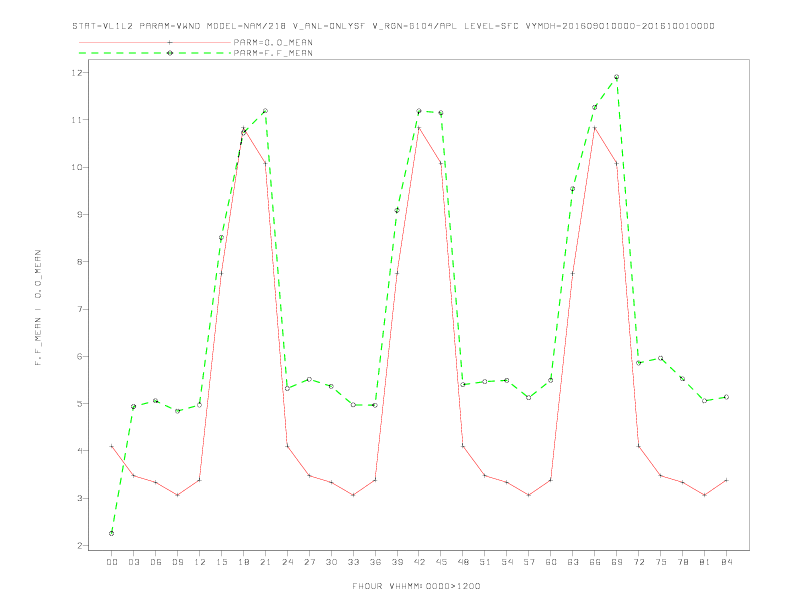The height and width of the screenshot is (612, 792).
Task: Click x-axis tick label 48
Action: [x=463, y=562]
